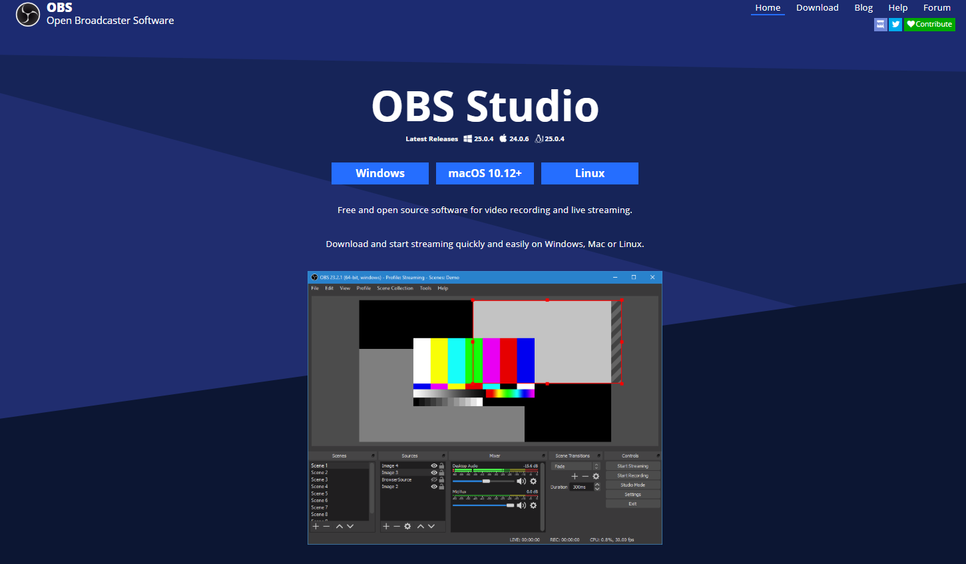966x564 pixels.
Task: Pop out the Controls dock with its header icon
Action: coord(660,456)
